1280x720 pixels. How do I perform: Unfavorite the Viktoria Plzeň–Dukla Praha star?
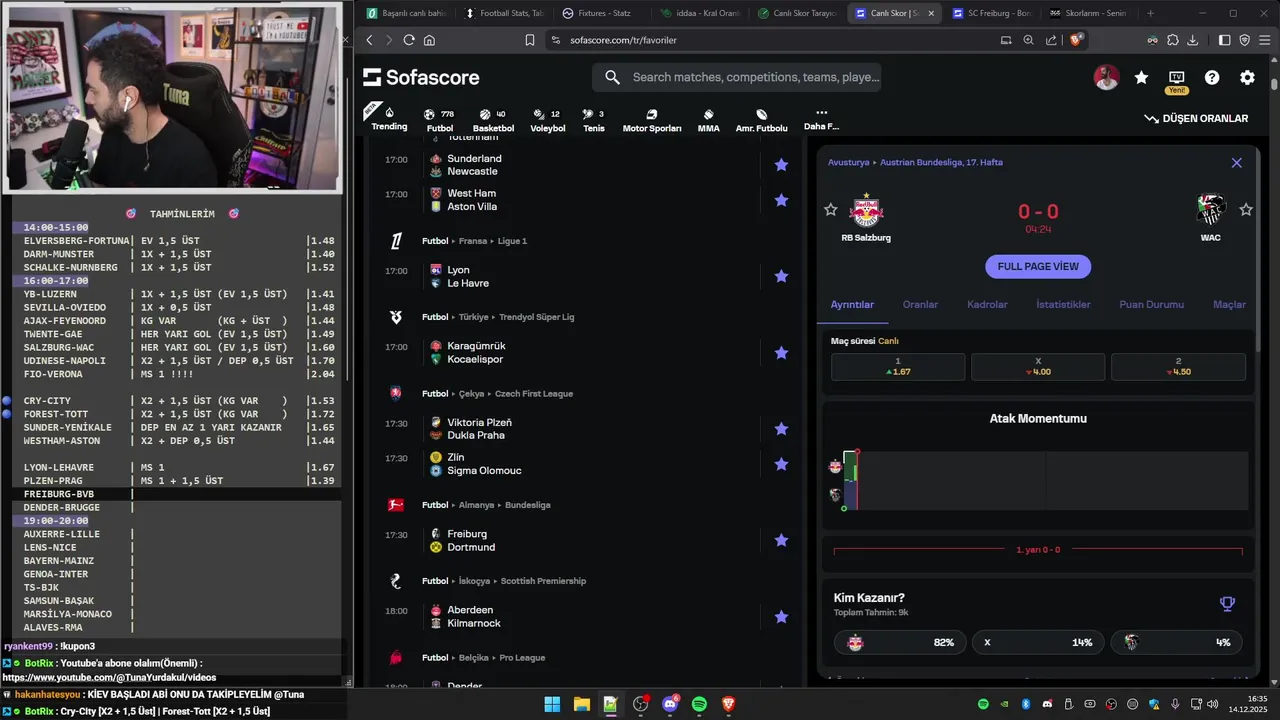(781, 429)
